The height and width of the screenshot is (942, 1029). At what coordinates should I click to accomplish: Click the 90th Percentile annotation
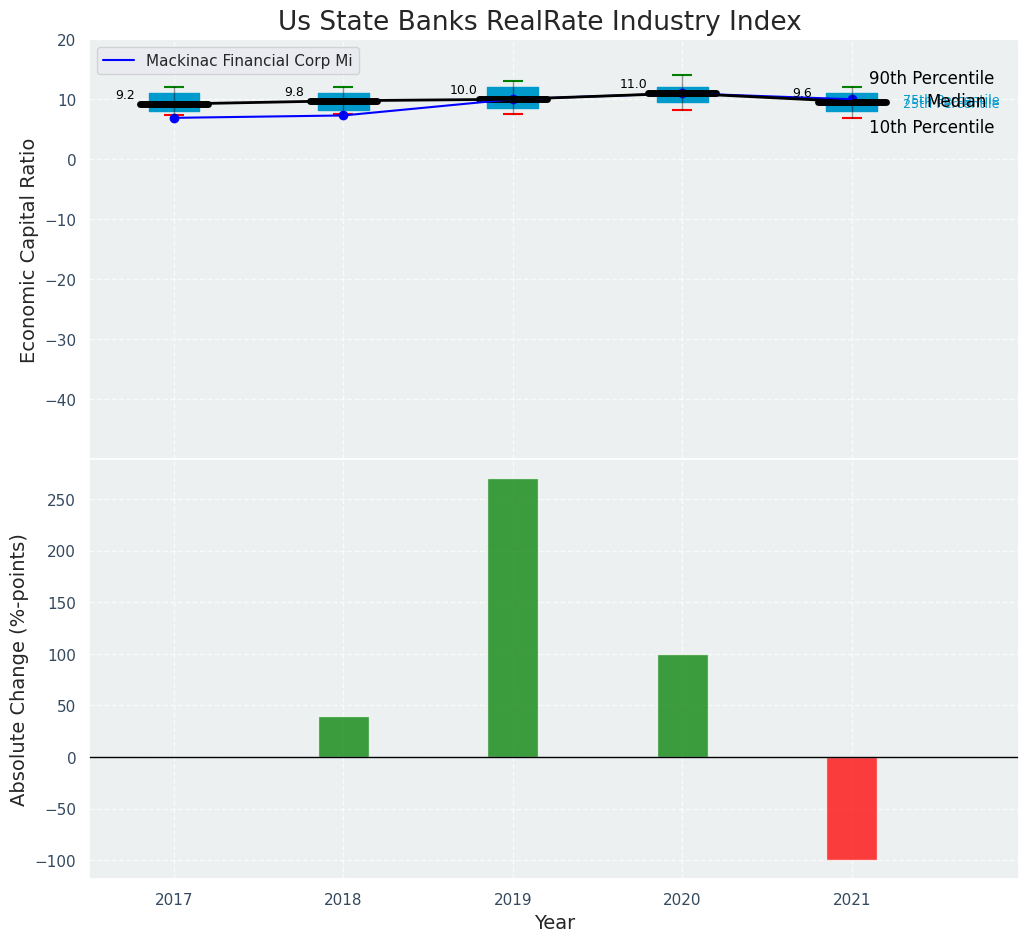931,78
